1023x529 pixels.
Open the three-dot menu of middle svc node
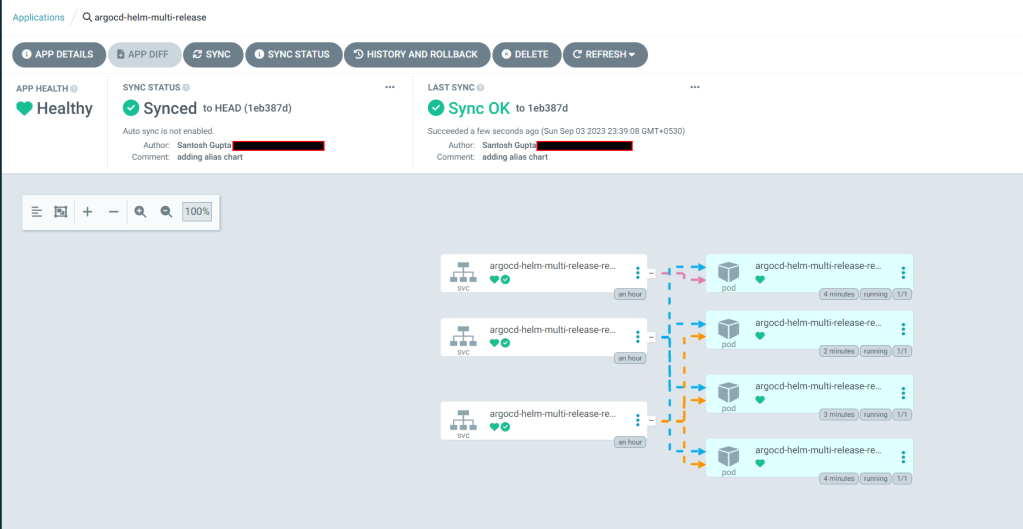637,337
